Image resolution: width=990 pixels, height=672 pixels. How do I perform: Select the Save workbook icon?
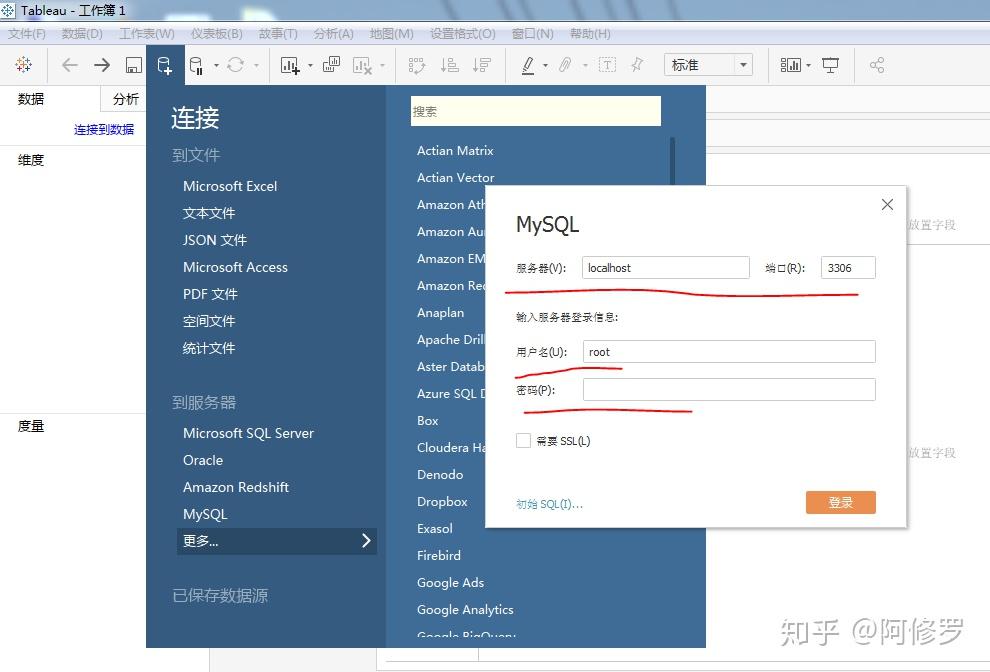[x=134, y=65]
